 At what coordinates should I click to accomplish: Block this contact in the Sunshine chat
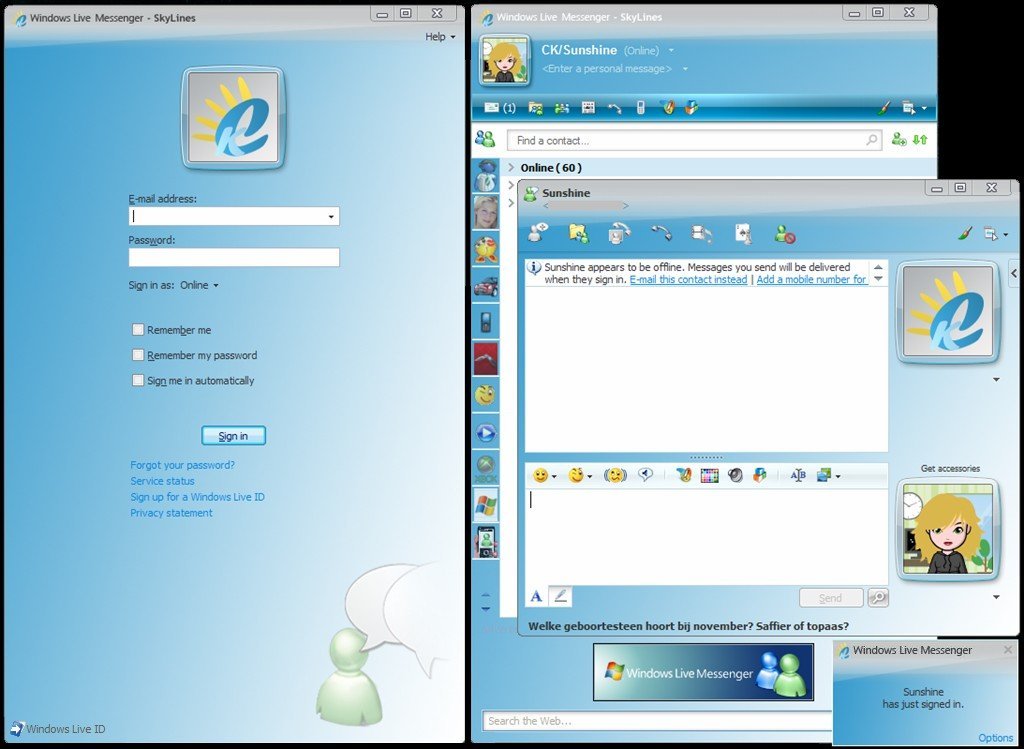[784, 233]
